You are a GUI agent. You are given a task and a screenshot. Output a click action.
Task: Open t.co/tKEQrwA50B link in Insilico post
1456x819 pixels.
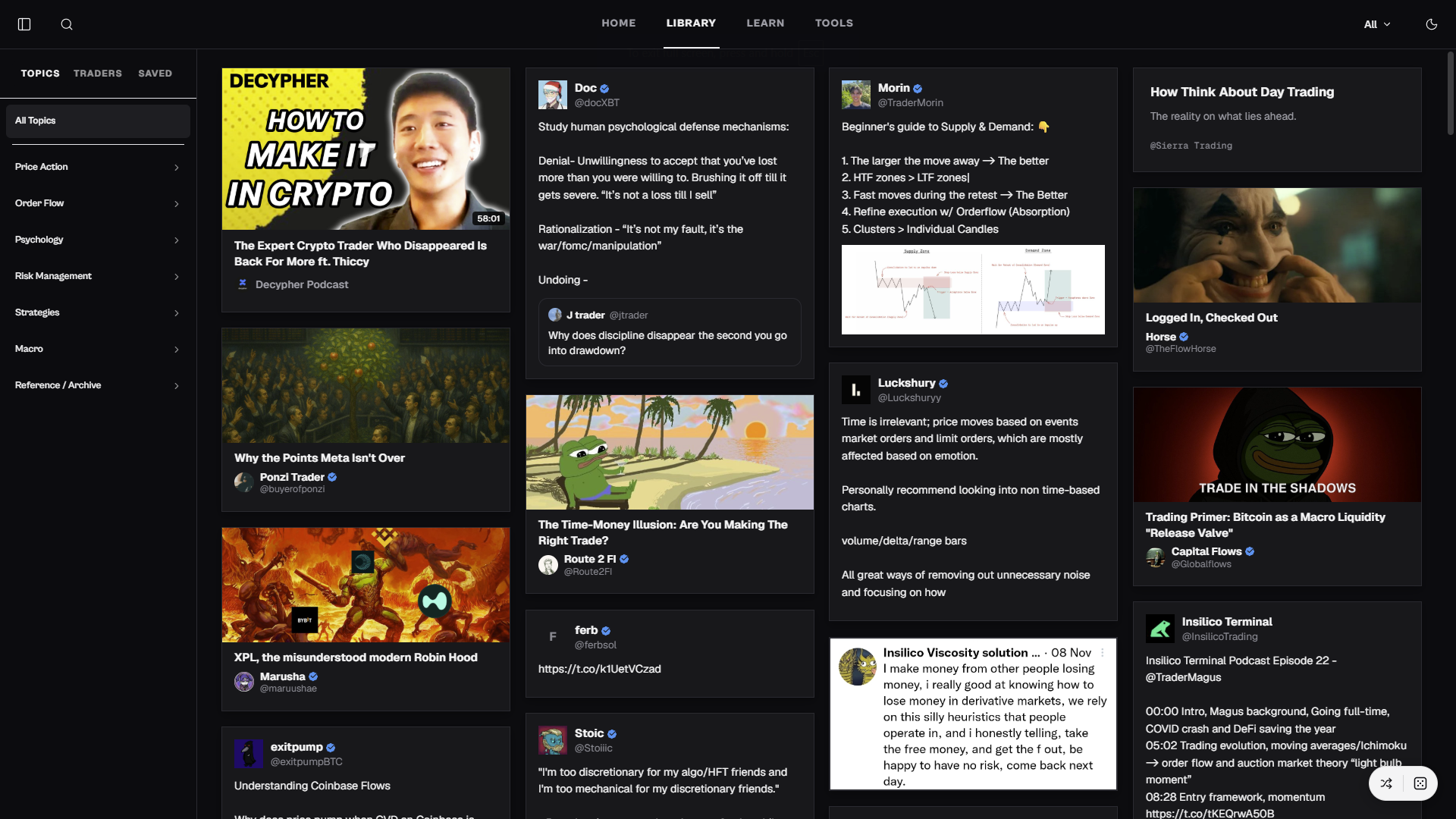point(1210,813)
